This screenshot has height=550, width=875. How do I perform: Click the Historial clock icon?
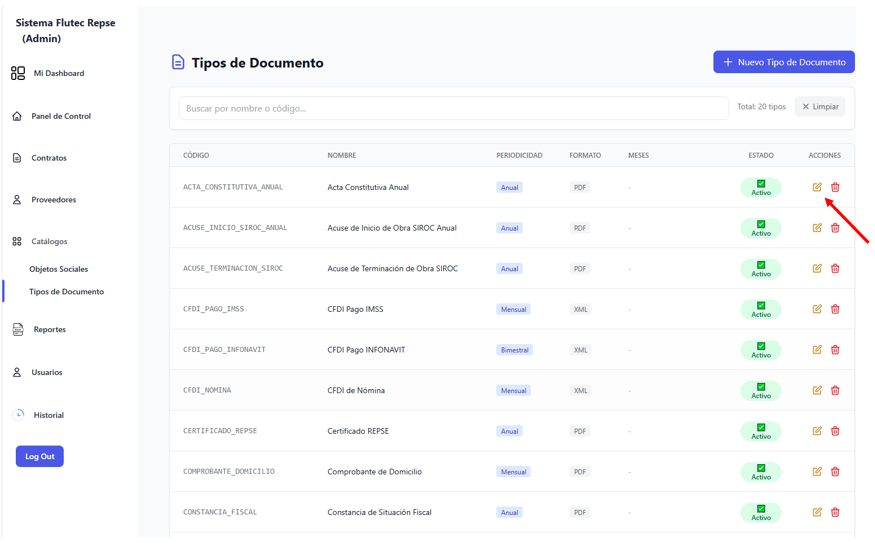click(x=18, y=415)
